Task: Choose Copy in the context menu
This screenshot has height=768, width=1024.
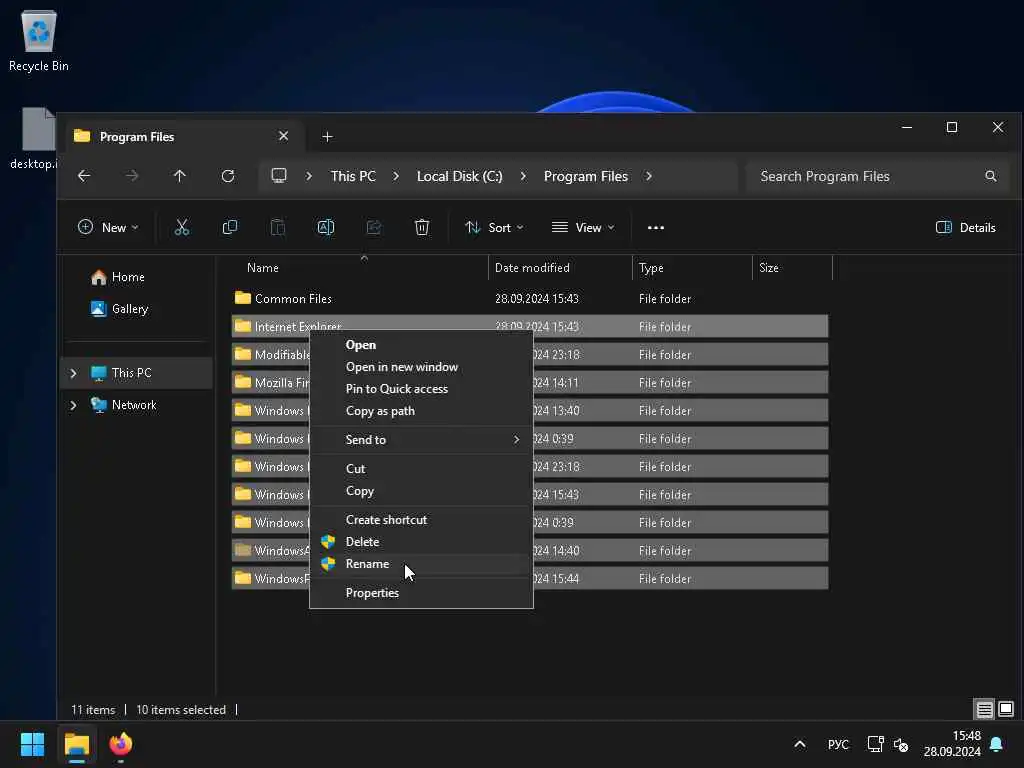Action: (x=421, y=491)
